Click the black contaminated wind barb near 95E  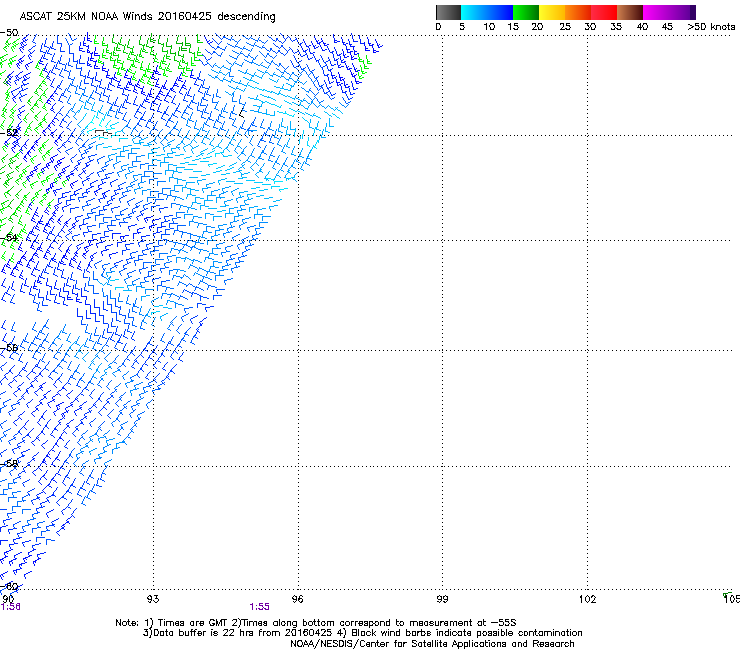pos(242,112)
